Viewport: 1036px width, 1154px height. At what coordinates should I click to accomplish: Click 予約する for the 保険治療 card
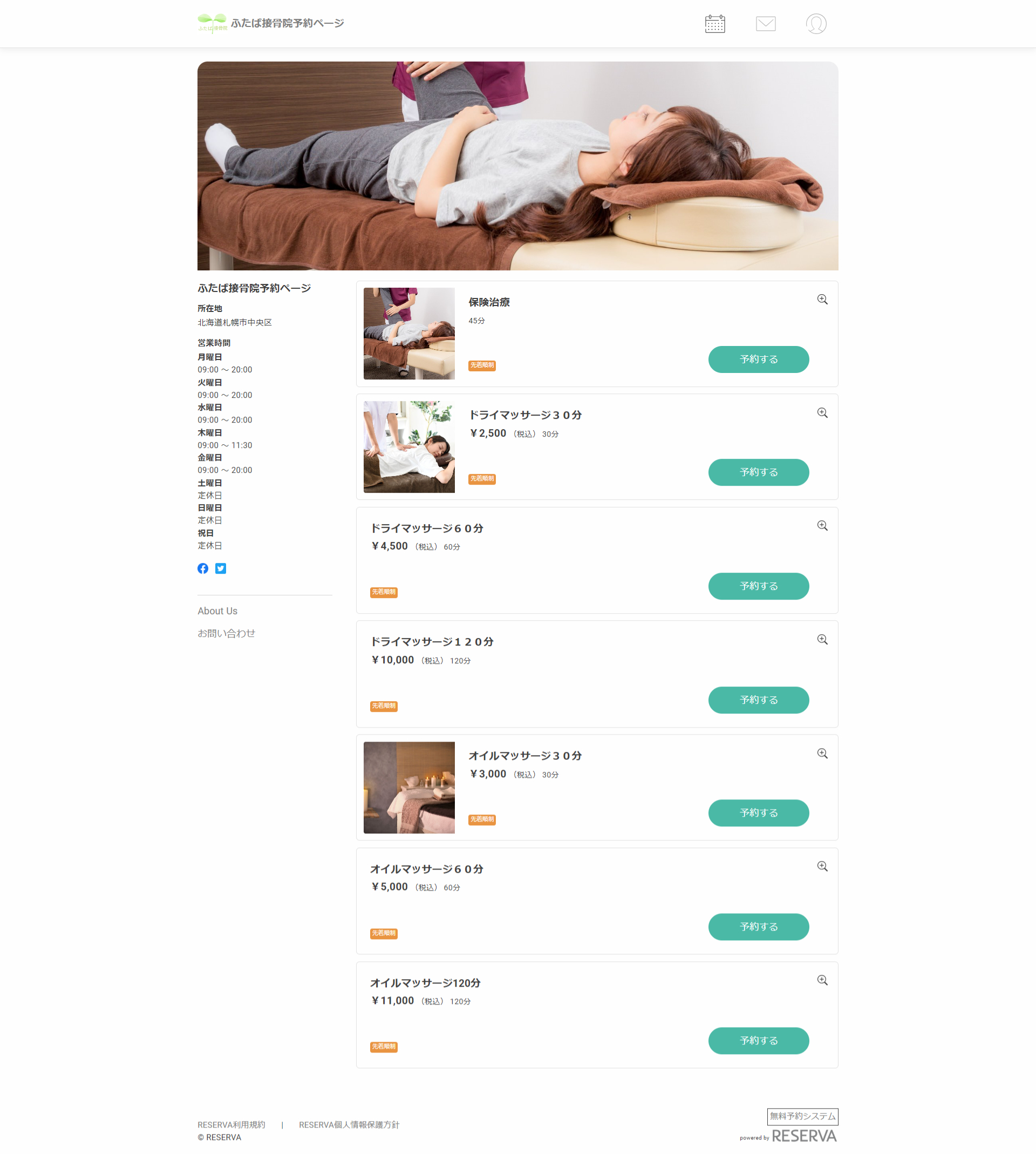pyautogui.click(x=758, y=359)
